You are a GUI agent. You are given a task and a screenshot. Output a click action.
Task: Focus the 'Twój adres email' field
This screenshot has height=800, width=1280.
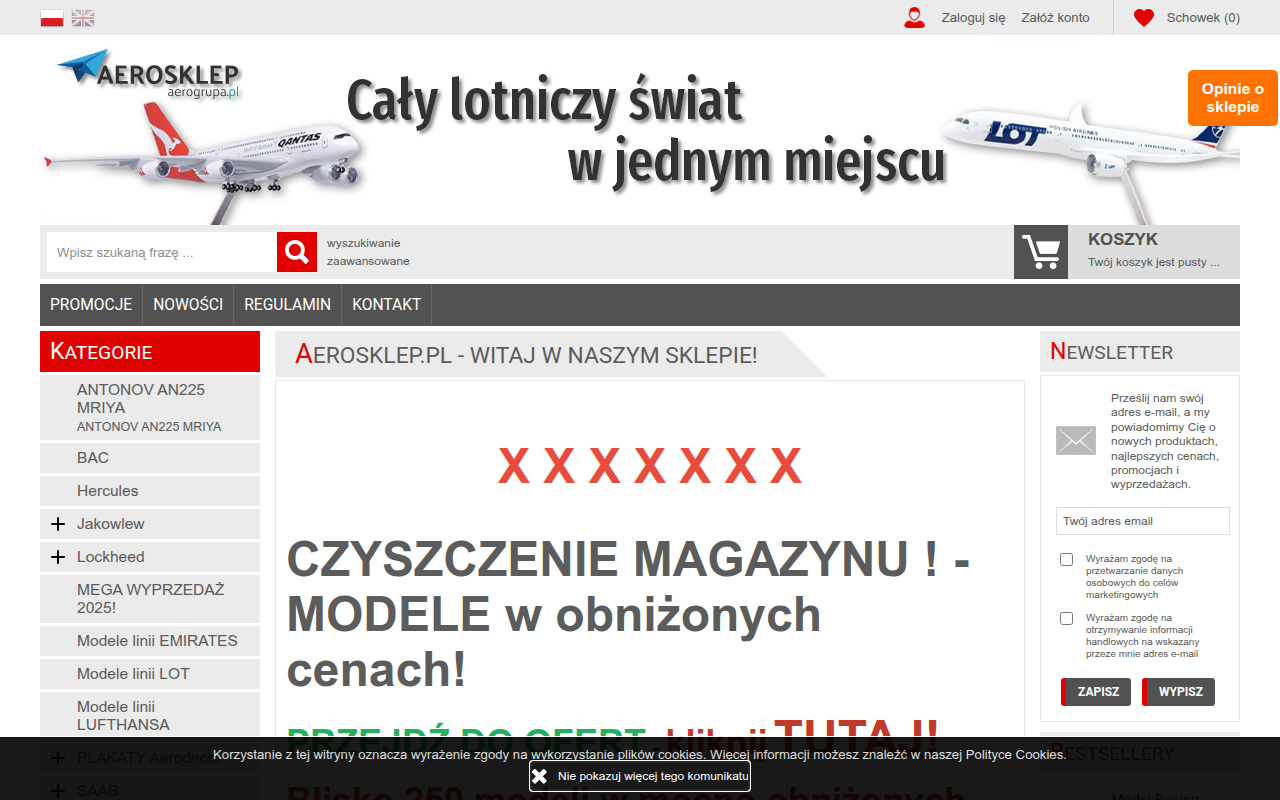click(1143, 521)
